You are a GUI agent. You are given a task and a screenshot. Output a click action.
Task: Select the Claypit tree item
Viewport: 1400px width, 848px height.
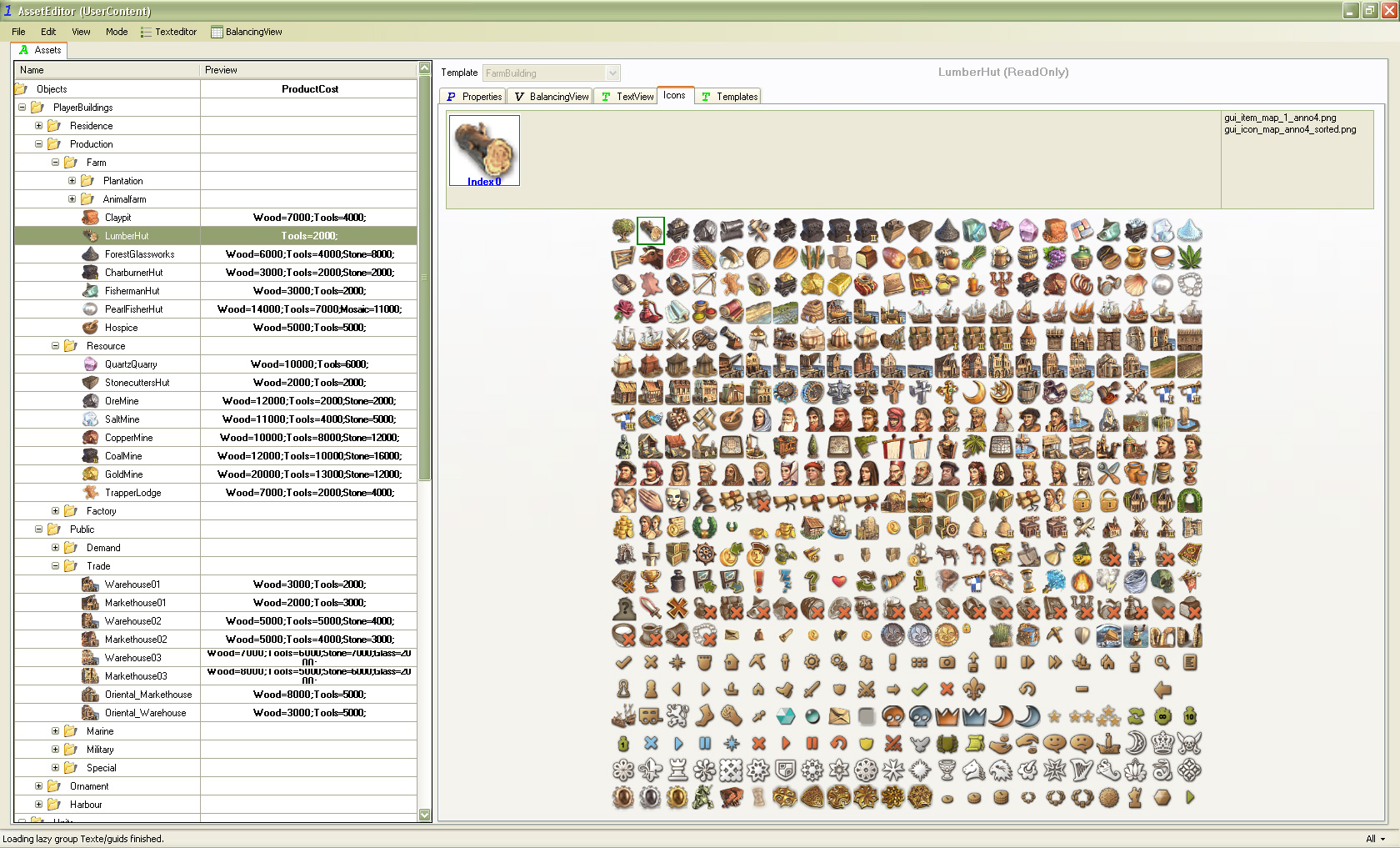click(x=117, y=218)
